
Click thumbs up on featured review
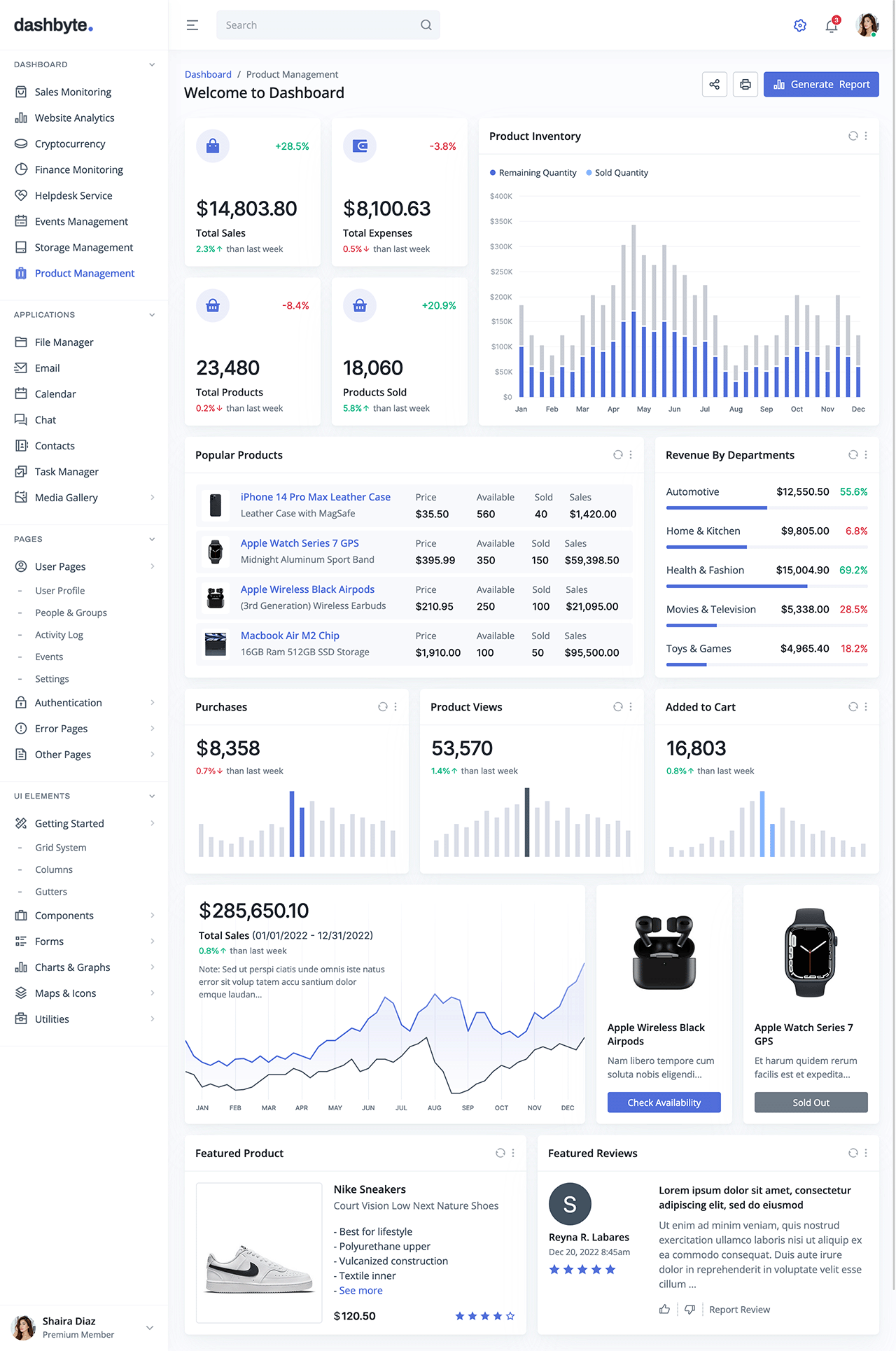pyautogui.click(x=664, y=1310)
